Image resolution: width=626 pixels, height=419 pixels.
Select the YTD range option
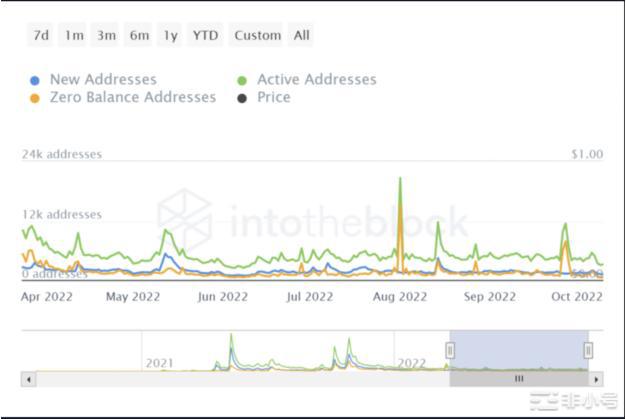tap(205, 35)
